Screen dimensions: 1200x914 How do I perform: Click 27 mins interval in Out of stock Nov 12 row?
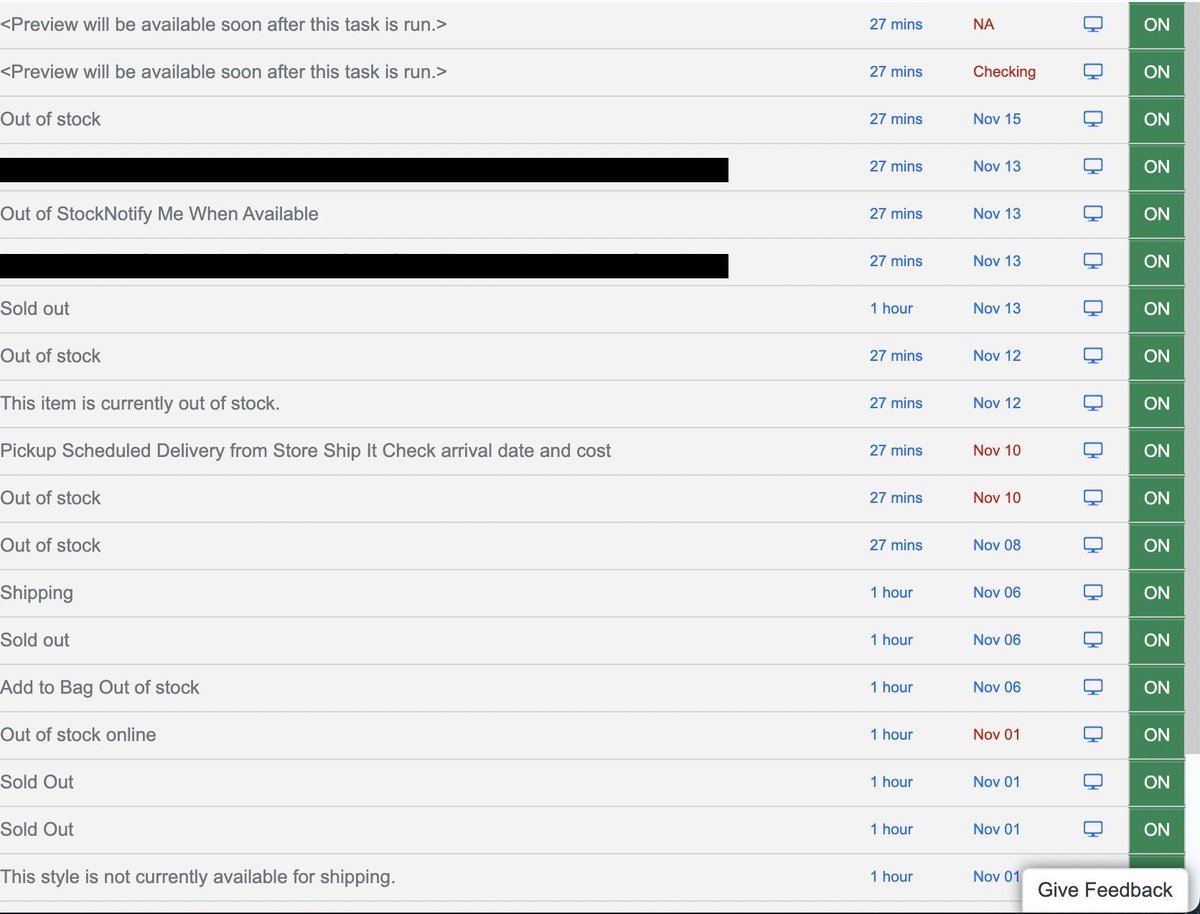[x=896, y=355]
